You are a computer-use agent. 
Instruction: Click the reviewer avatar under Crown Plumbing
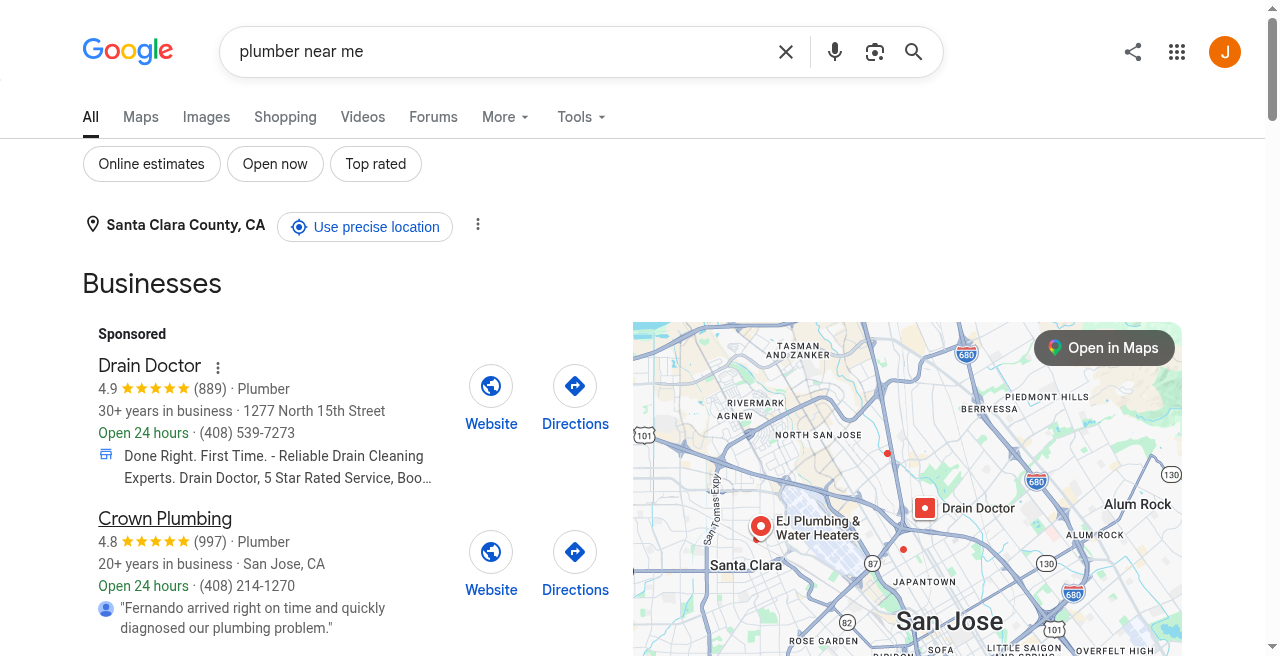point(106,609)
